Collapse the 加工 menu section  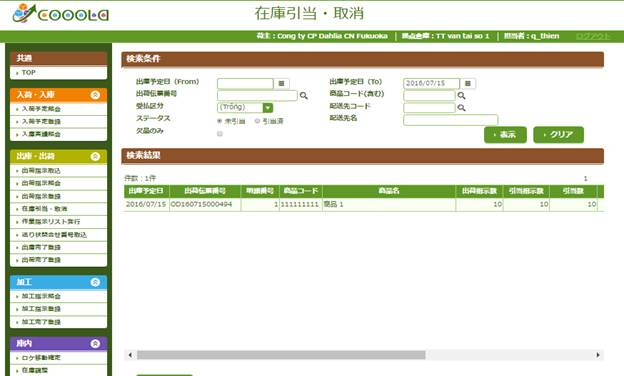click(x=95, y=282)
